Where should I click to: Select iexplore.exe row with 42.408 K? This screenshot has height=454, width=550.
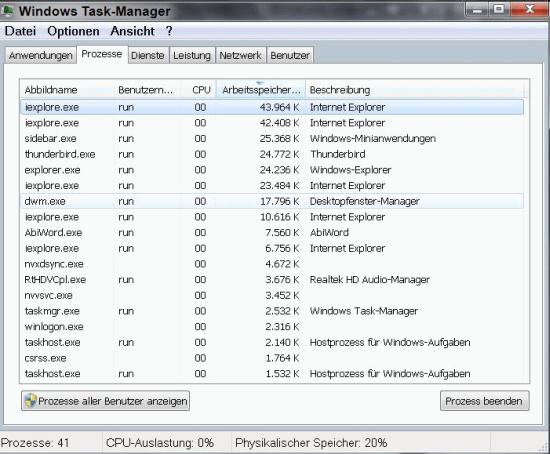(272, 123)
